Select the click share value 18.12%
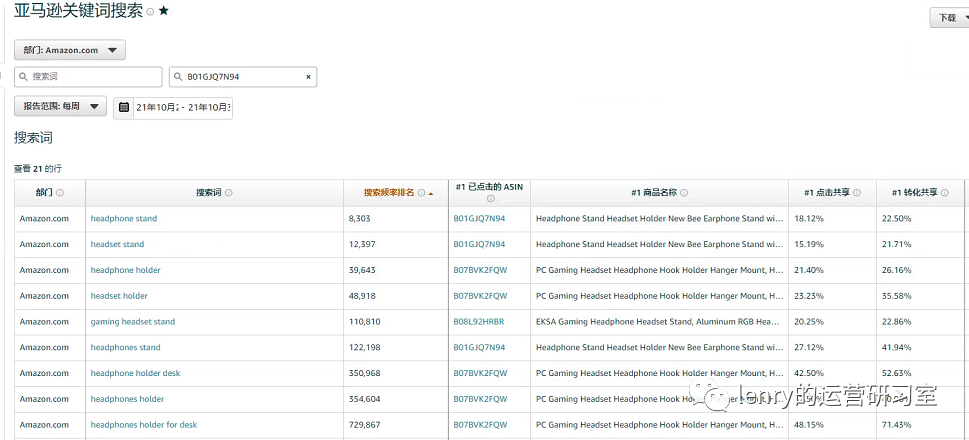This screenshot has width=969, height=440. [809, 219]
